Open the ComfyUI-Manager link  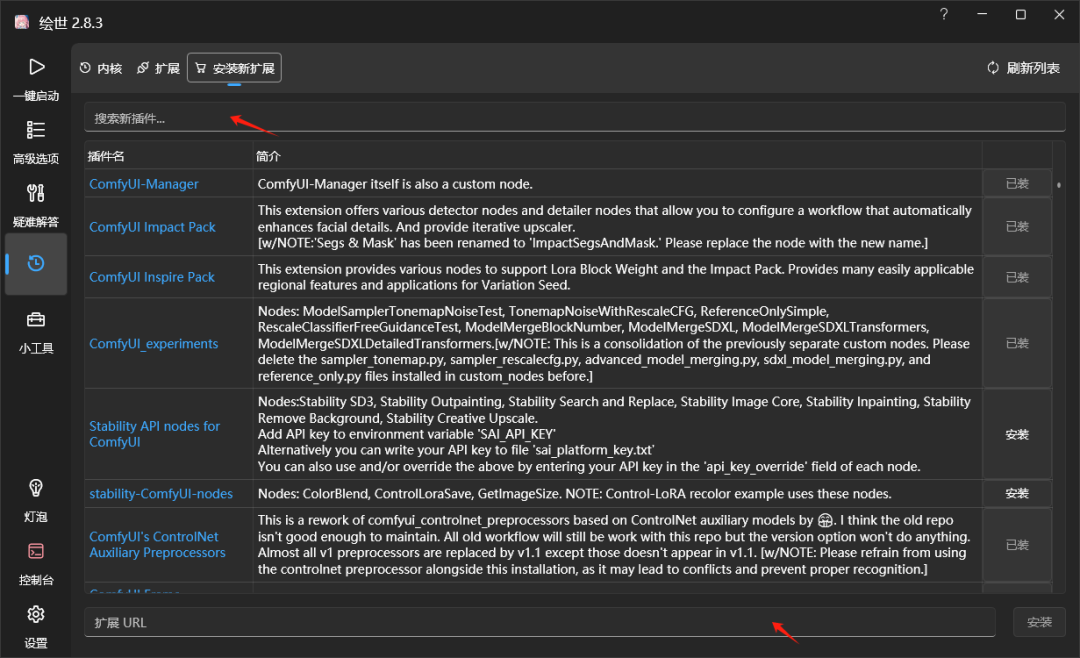pos(143,184)
